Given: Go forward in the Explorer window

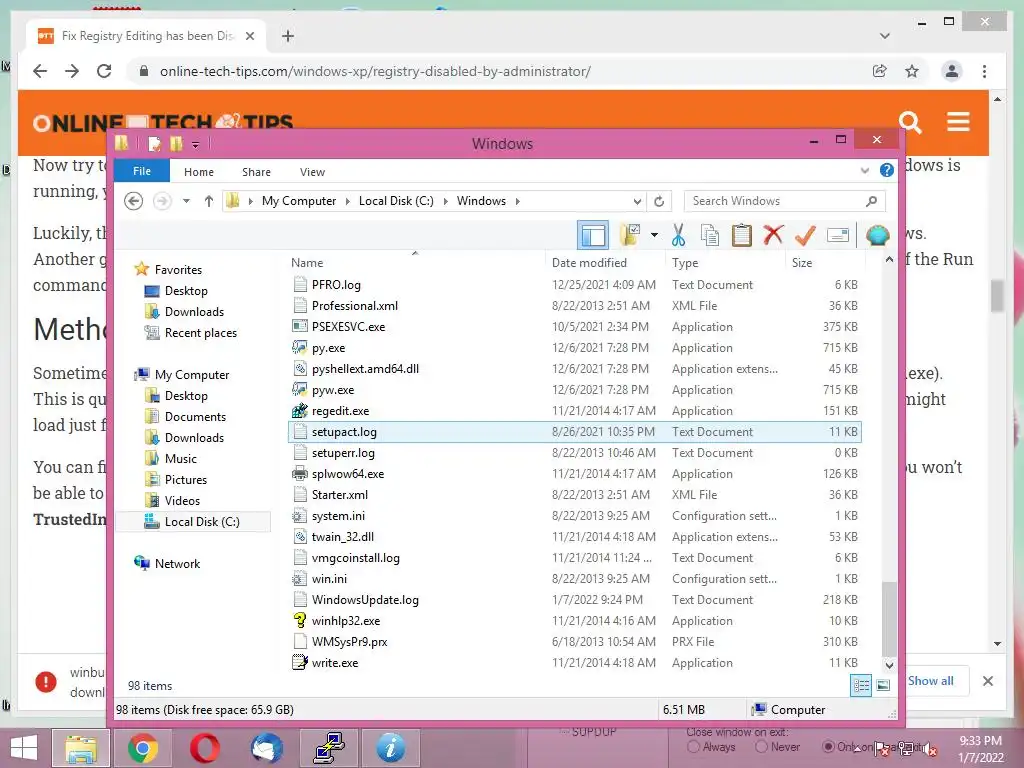Looking at the screenshot, I should (x=162, y=201).
